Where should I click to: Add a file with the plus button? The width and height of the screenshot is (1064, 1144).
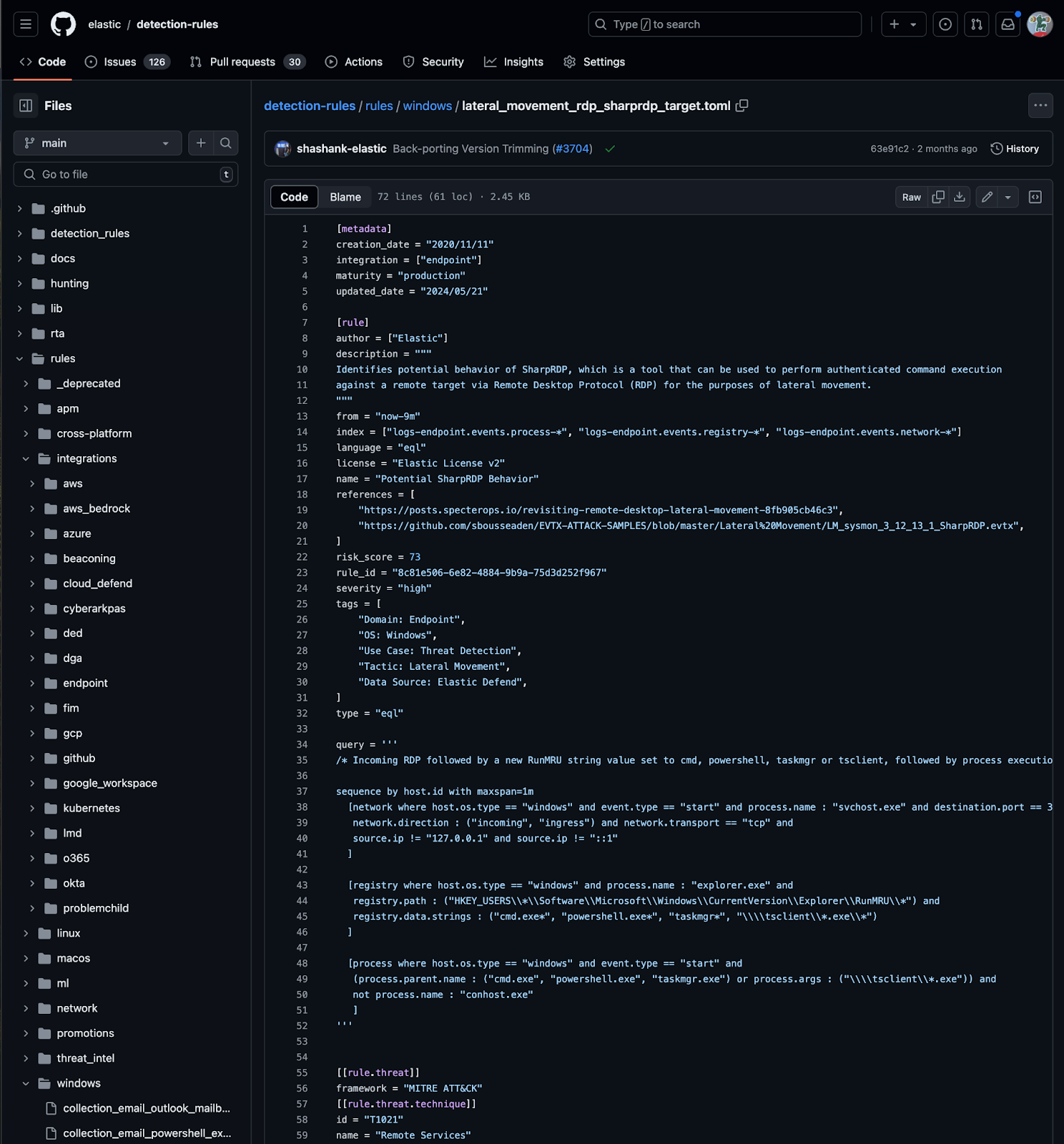(x=201, y=143)
